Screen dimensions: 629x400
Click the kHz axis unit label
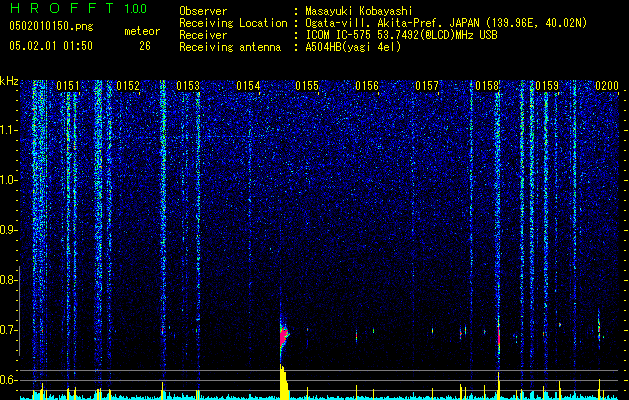tap(9, 81)
